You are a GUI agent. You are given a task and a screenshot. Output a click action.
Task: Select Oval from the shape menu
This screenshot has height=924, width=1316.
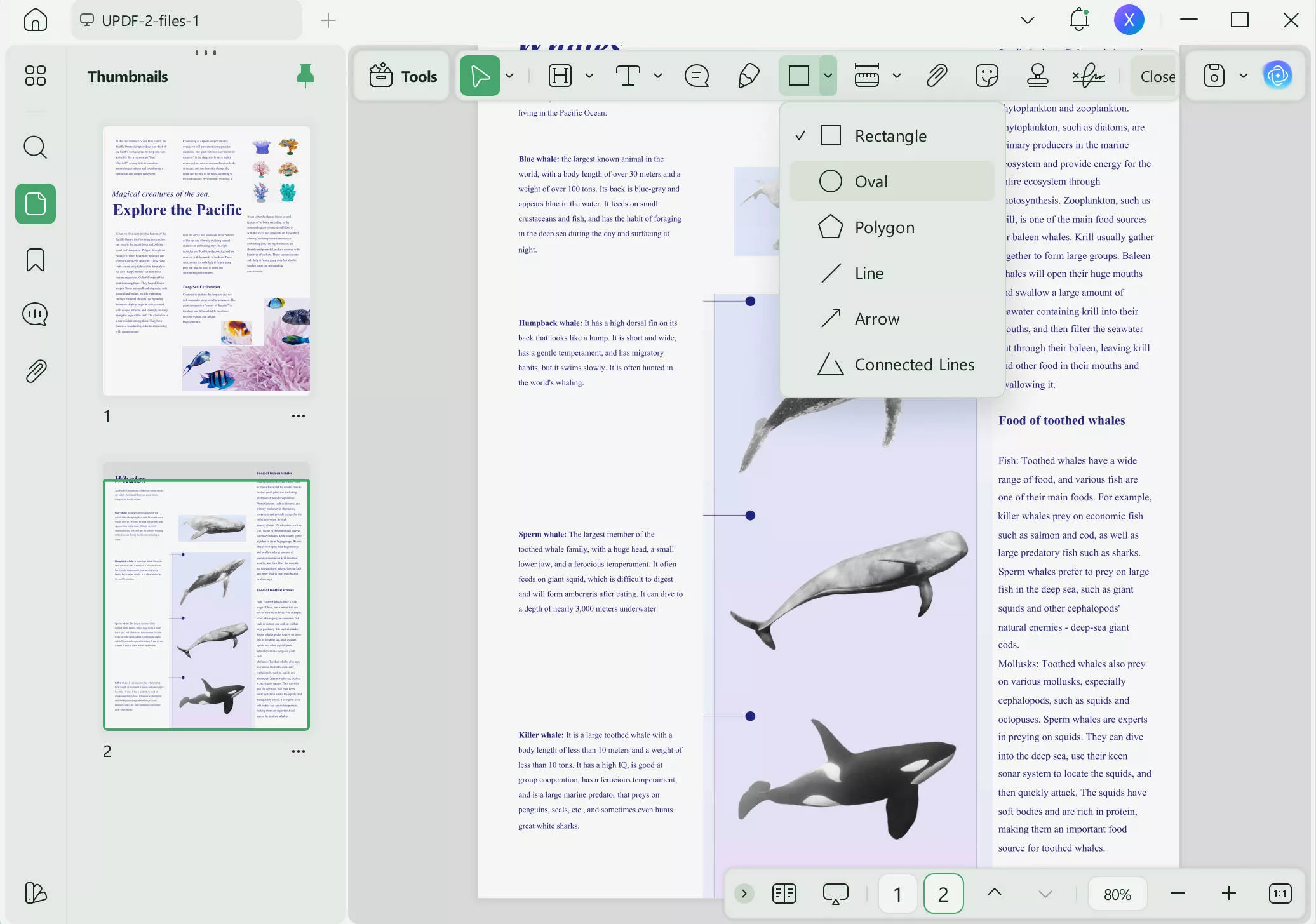[872, 181]
